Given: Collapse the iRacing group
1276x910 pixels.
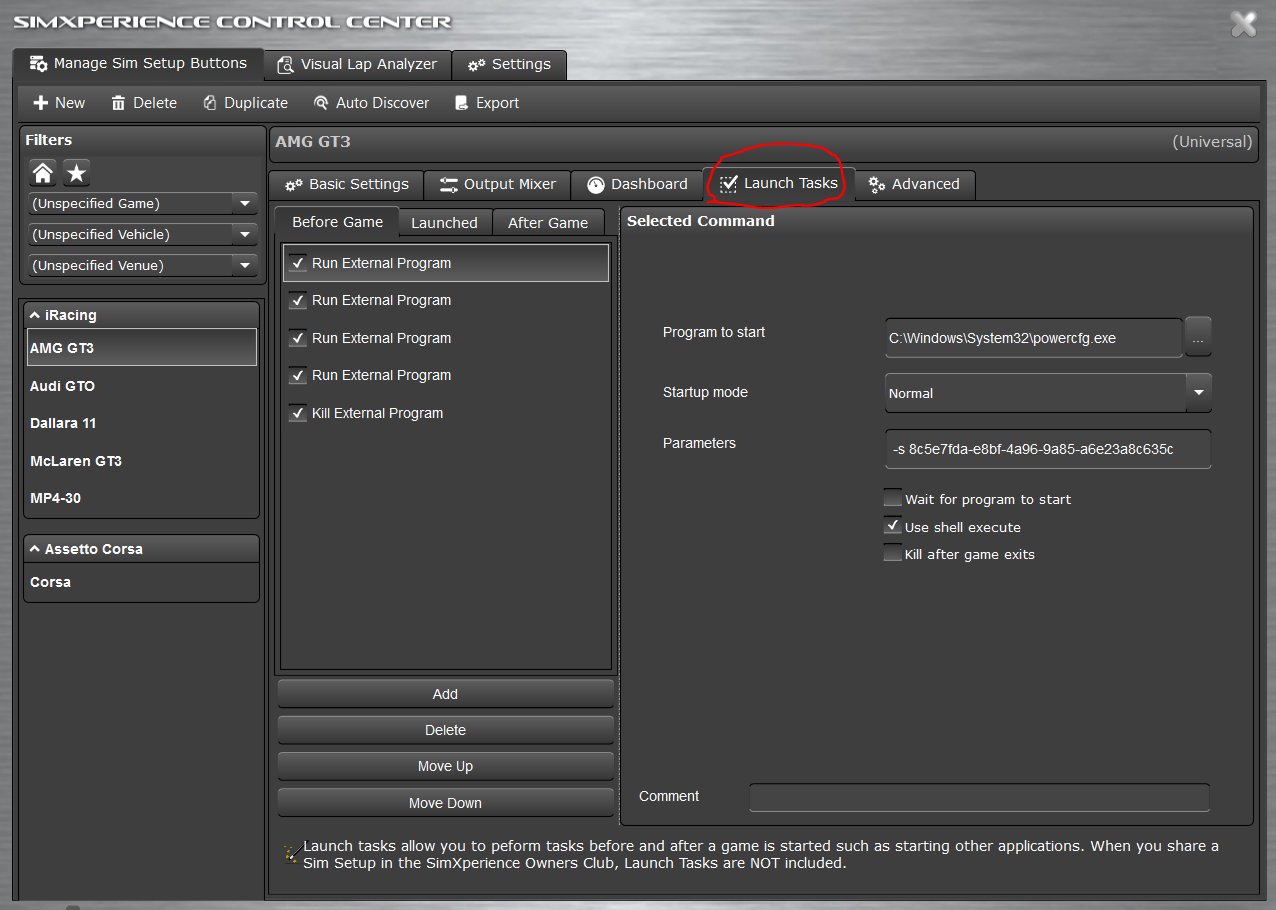Looking at the screenshot, I should 35,315.
